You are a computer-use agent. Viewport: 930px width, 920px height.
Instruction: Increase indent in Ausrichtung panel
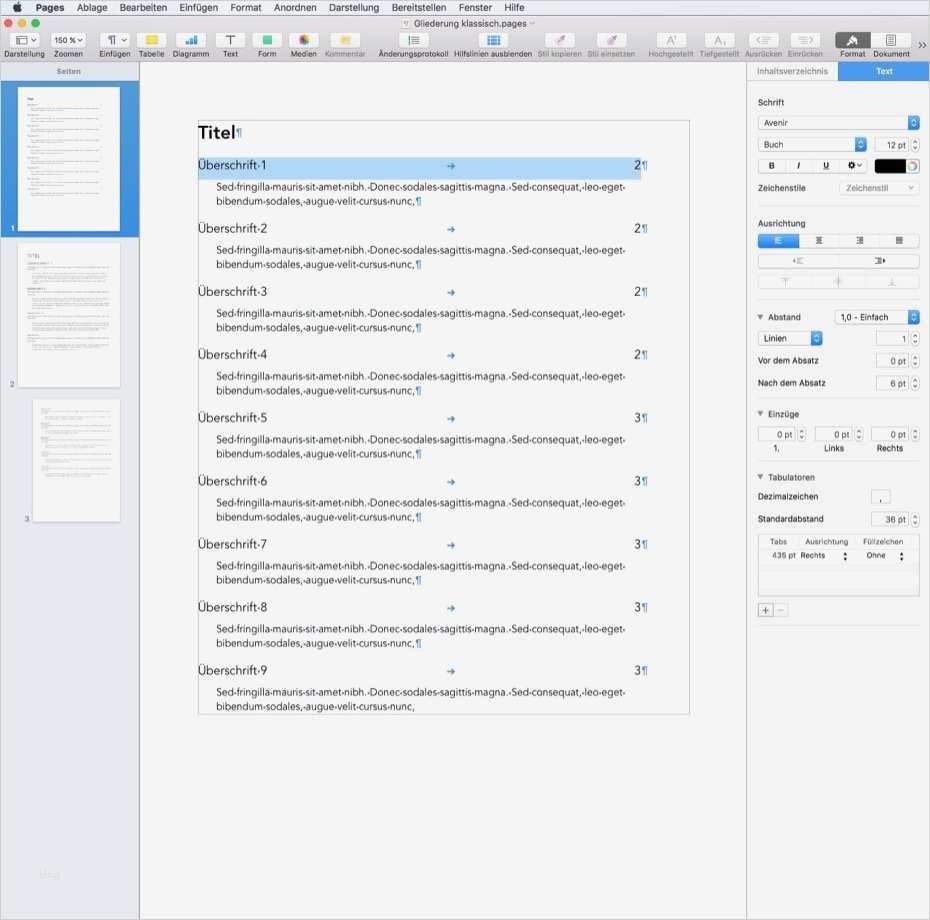coord(879,260)
